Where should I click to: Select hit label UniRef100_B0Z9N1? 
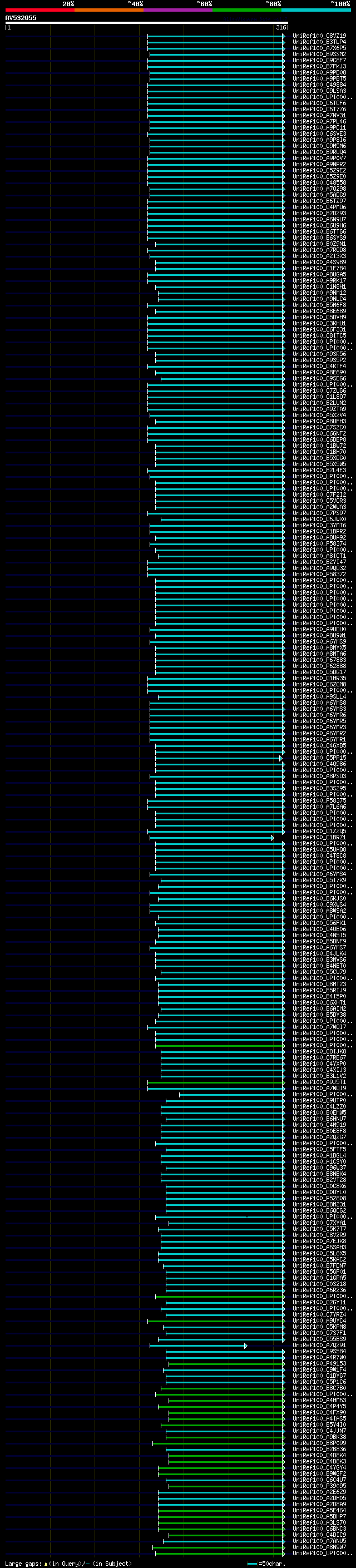[x=319, y=244]
